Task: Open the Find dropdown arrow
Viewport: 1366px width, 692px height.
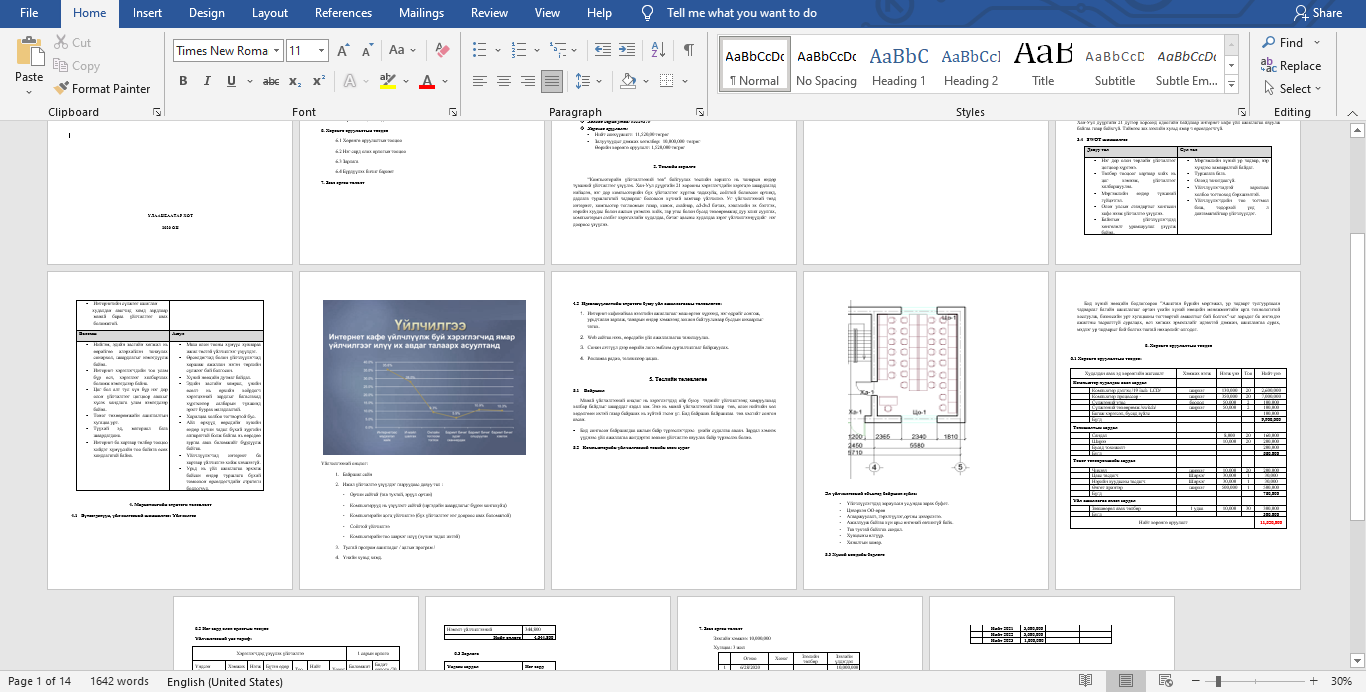Action: pos(1315,43)
